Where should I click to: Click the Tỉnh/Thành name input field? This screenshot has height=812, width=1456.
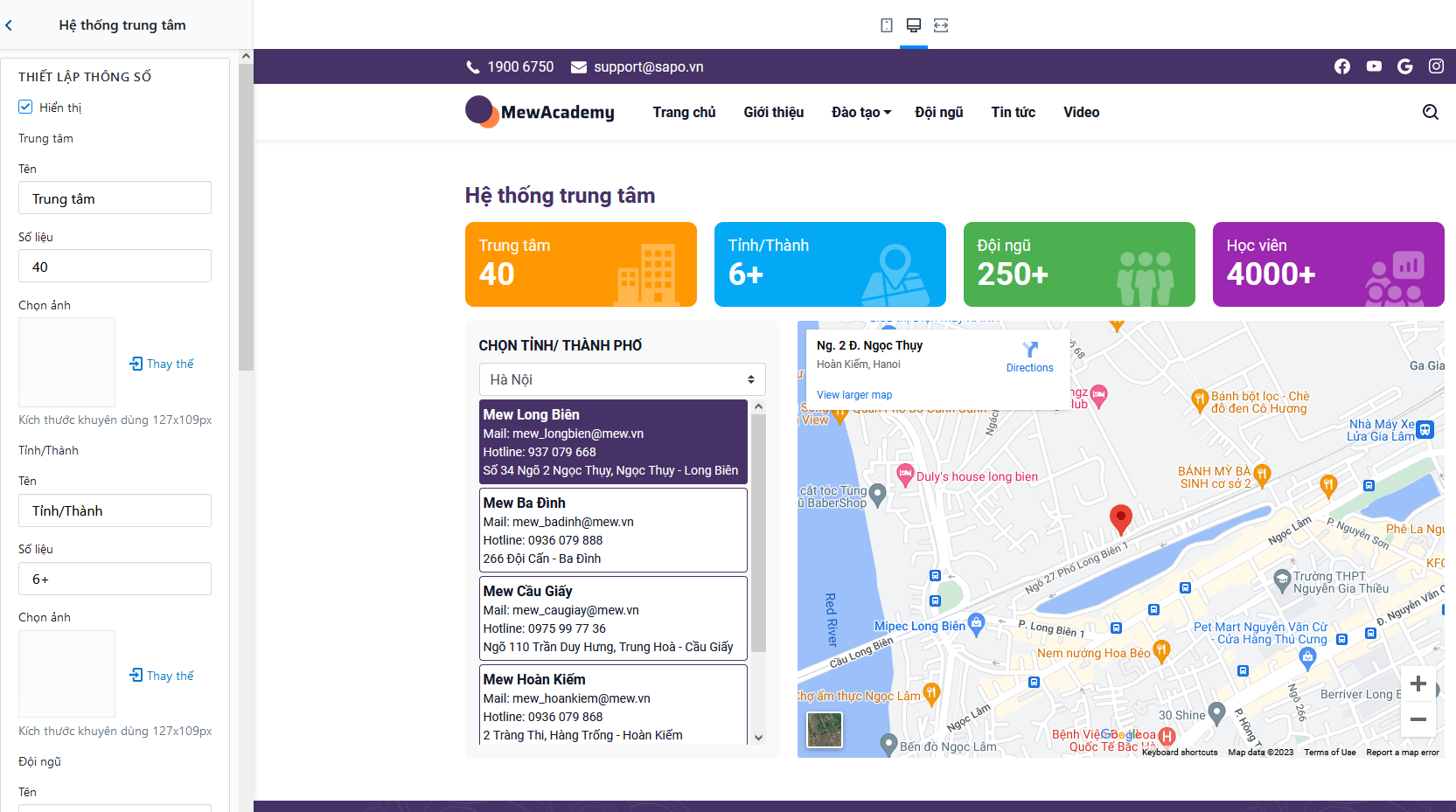pyautogui.click(x=115, y=510)
